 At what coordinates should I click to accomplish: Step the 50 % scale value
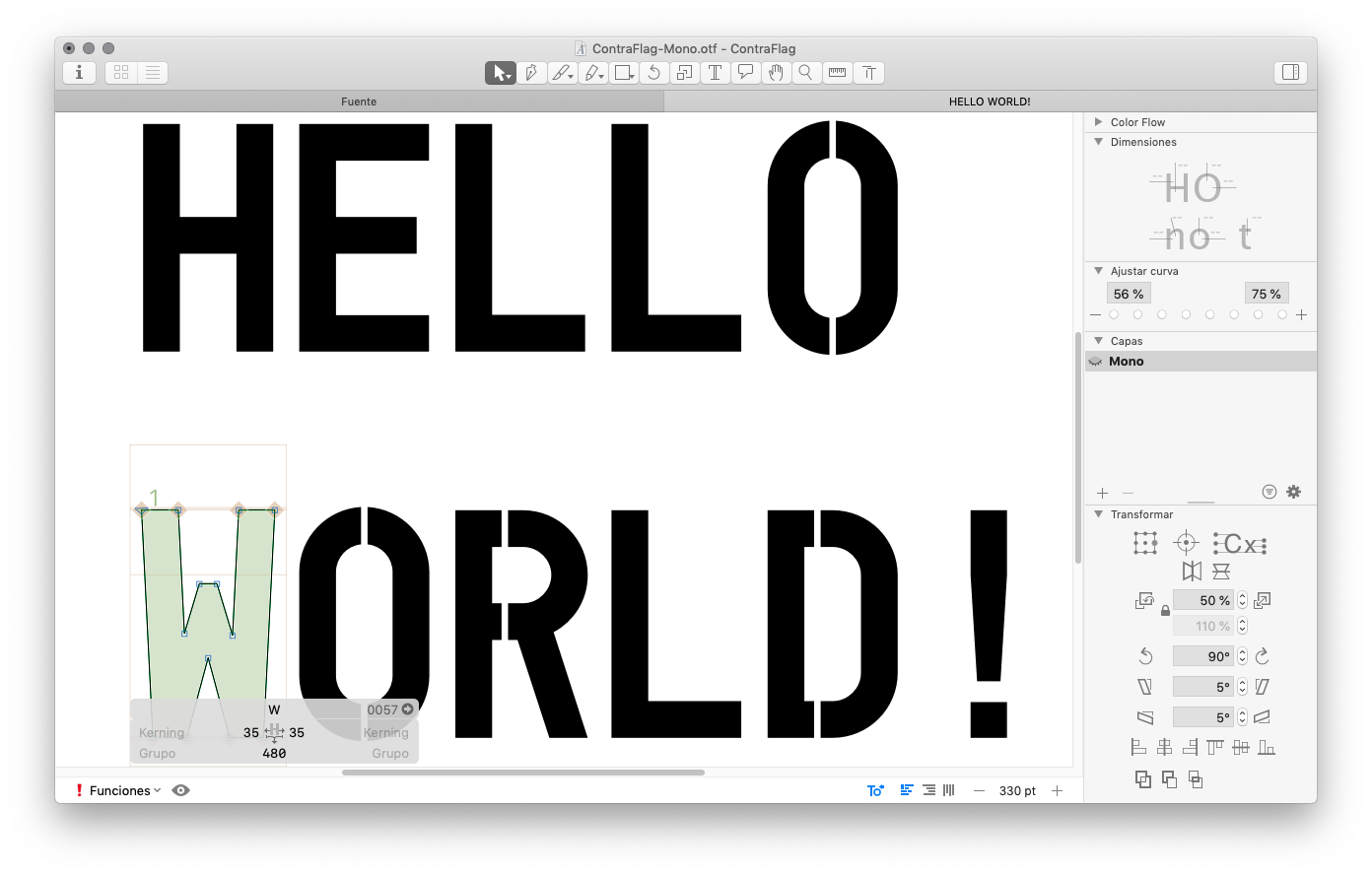point(1242,600)
